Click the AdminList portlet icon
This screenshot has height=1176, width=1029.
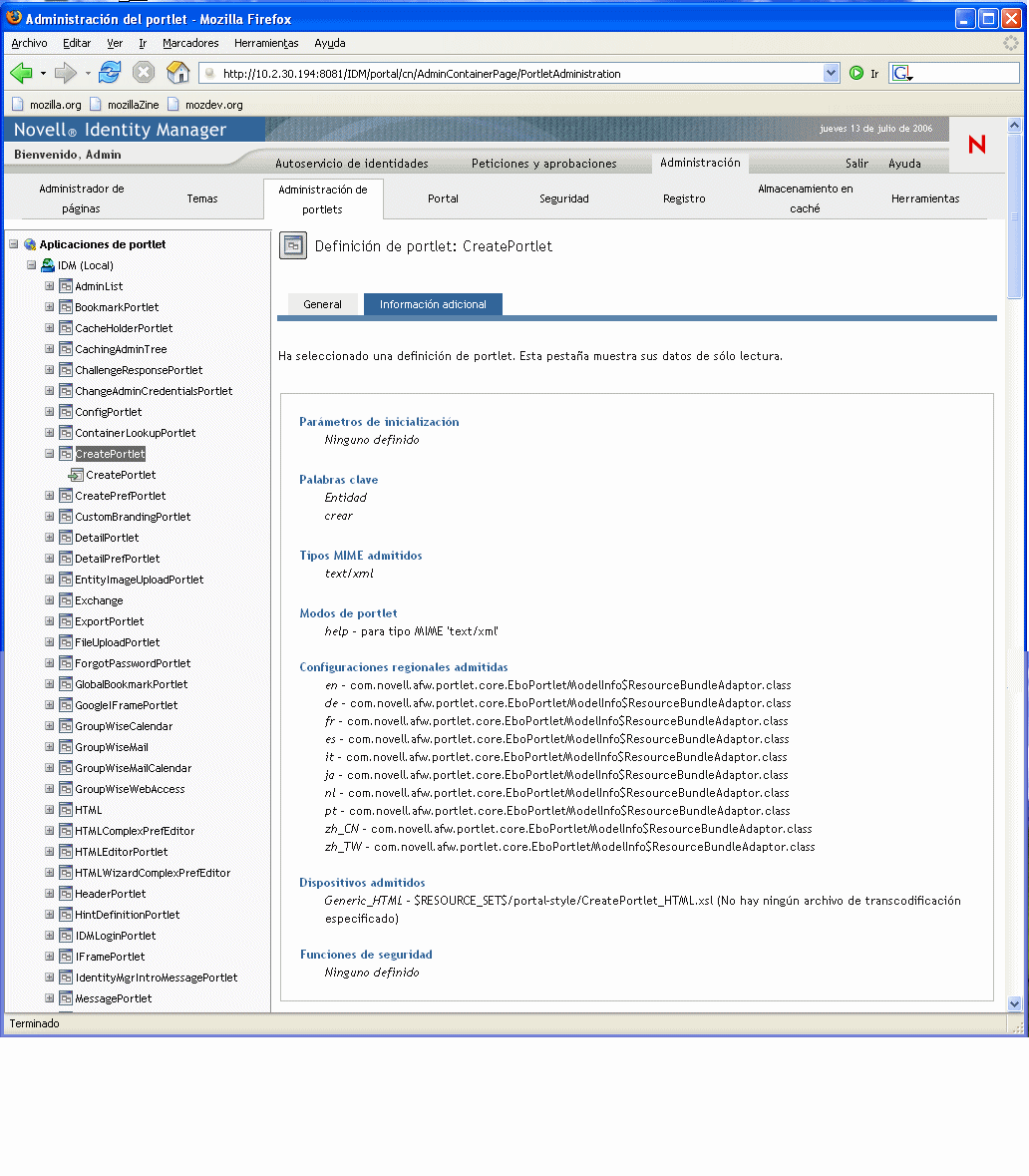[x=66, y=286]
